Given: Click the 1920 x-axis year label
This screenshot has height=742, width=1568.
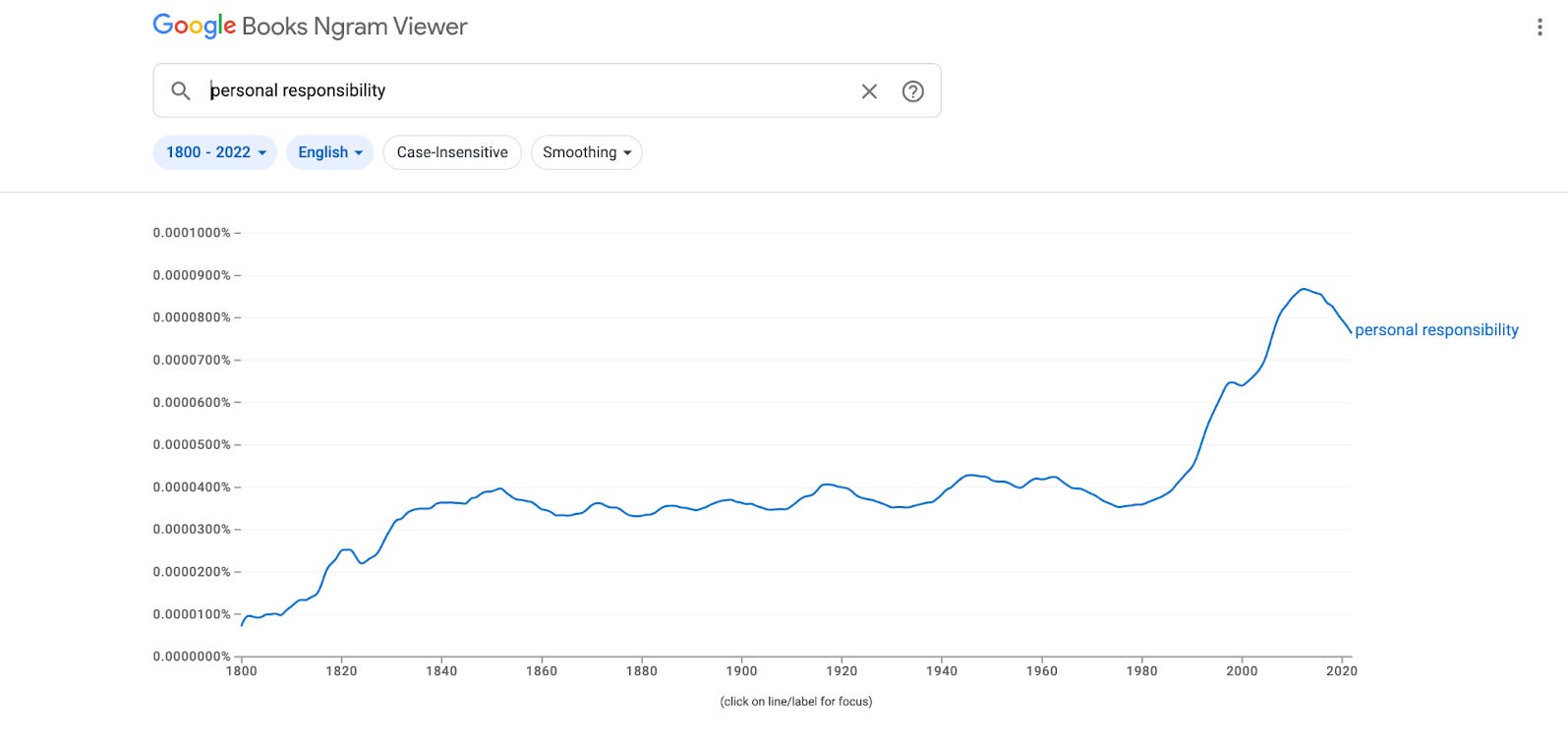Looking at the screenshot, I should (x=842, y=671).
